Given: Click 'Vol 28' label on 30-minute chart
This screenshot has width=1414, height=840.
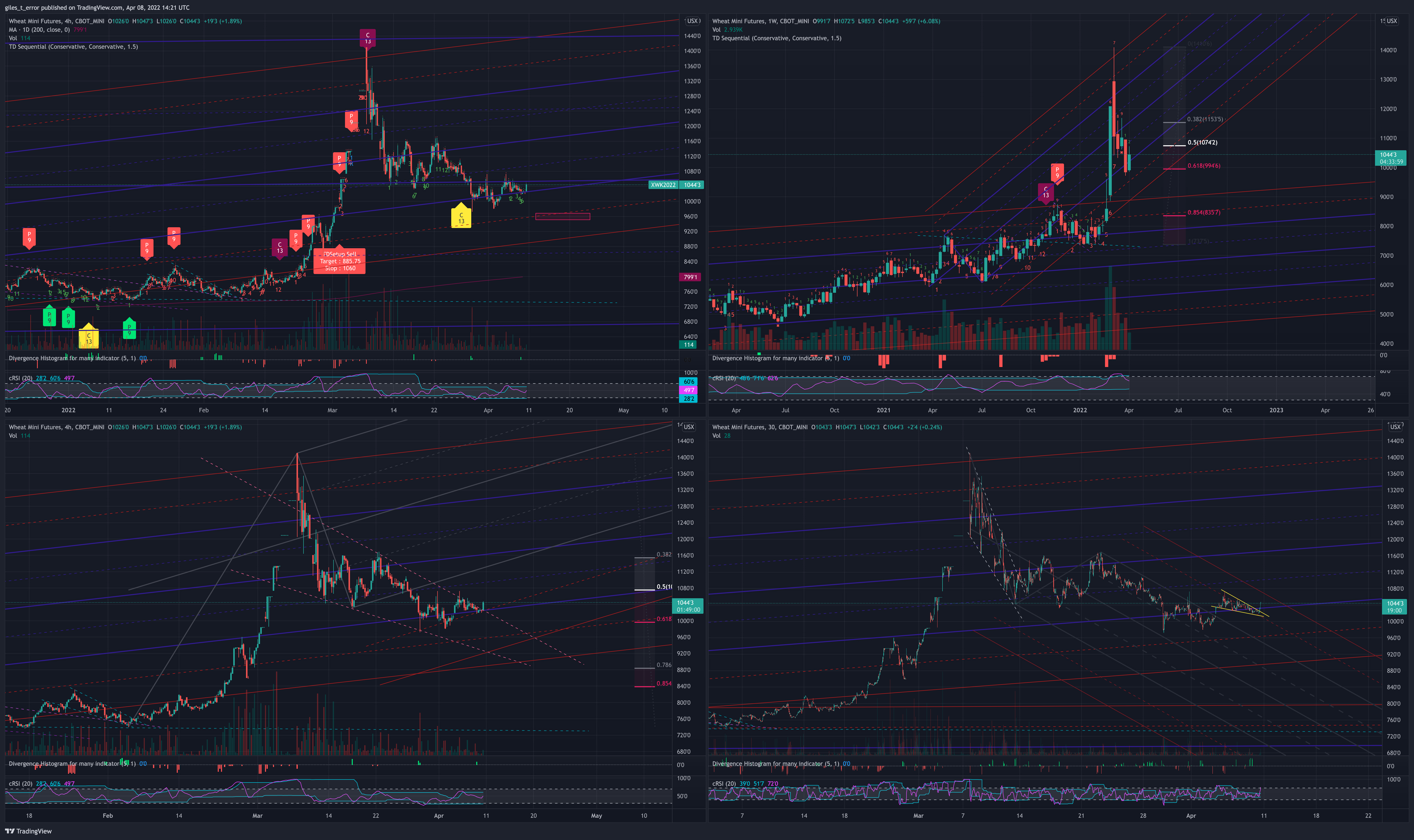Looking at the screenshot, I should click(721, 435).
